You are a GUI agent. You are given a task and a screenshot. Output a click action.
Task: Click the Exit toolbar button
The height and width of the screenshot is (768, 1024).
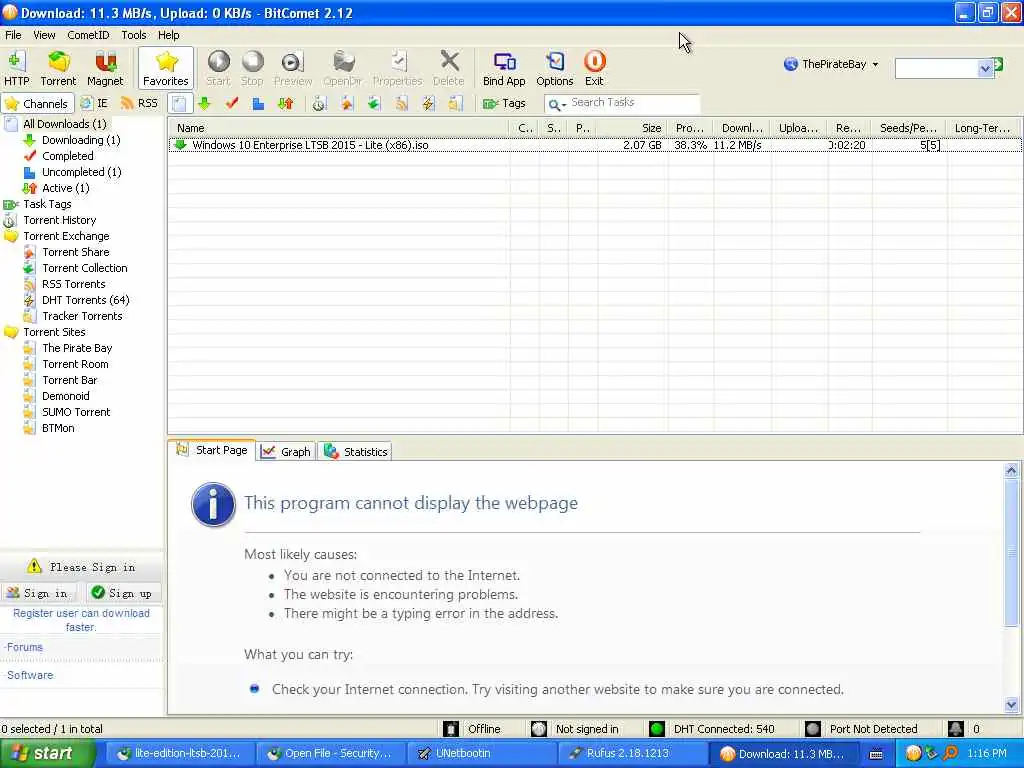pyautogui.click(x=594, y=69)
